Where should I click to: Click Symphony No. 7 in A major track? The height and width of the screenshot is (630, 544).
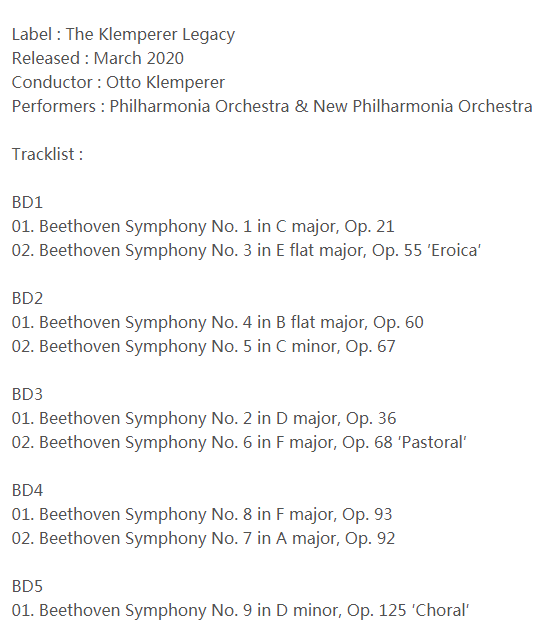click(x=203, y=539)
